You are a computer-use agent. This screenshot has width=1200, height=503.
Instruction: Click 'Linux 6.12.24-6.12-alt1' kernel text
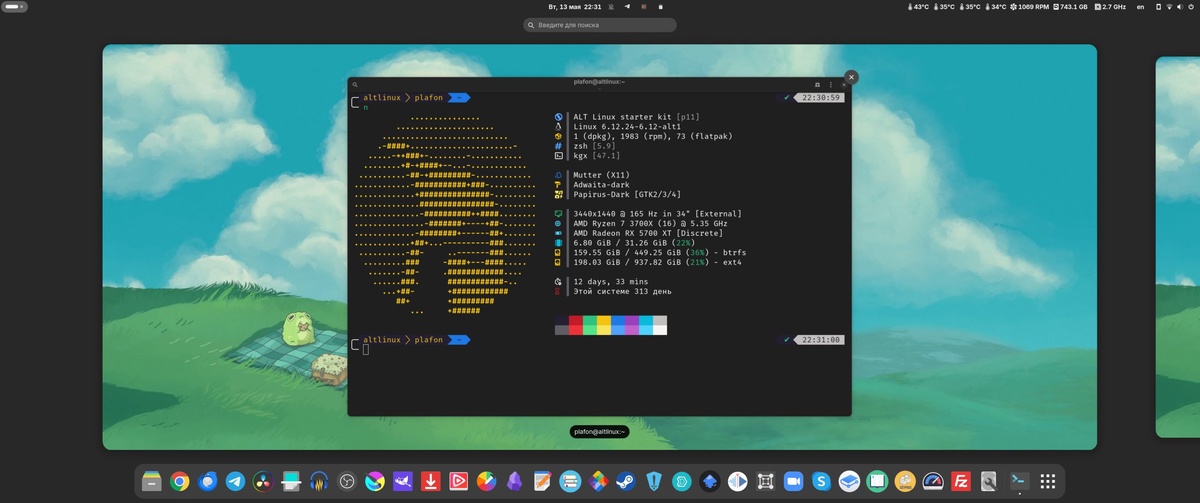click(x=627, y=127)
